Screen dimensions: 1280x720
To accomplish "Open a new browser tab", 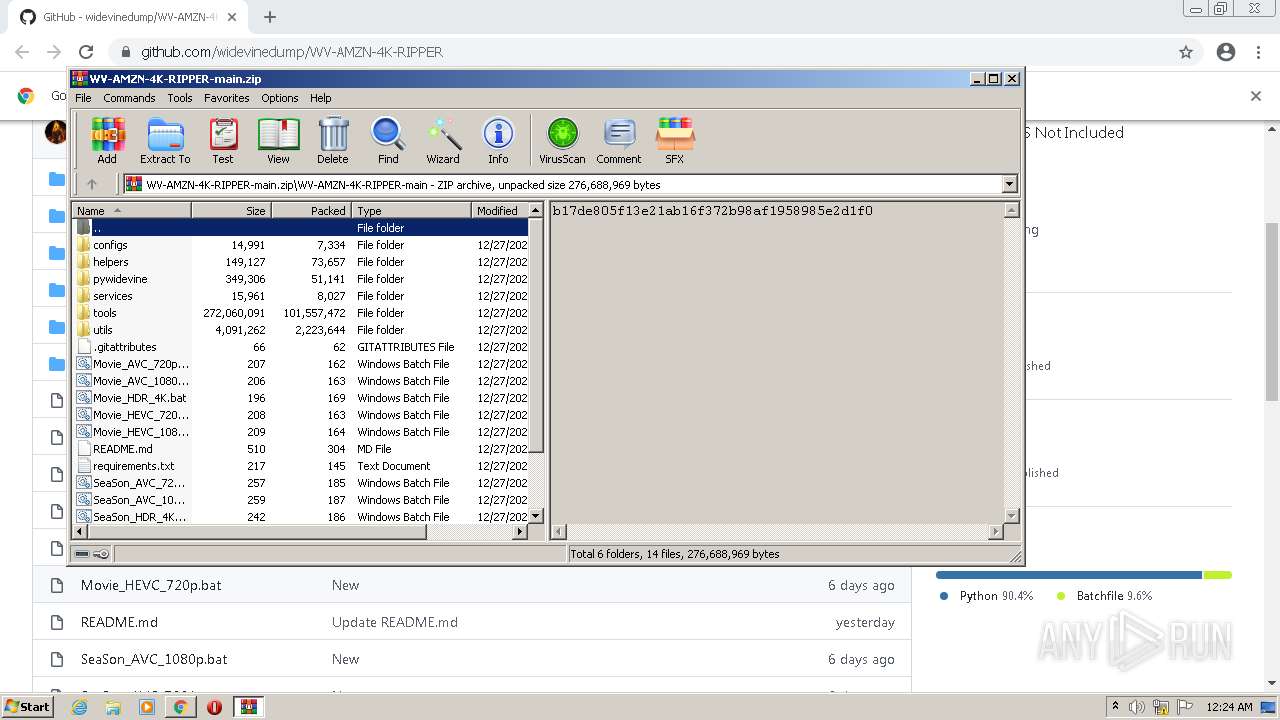I will click(x=270, y=17).
